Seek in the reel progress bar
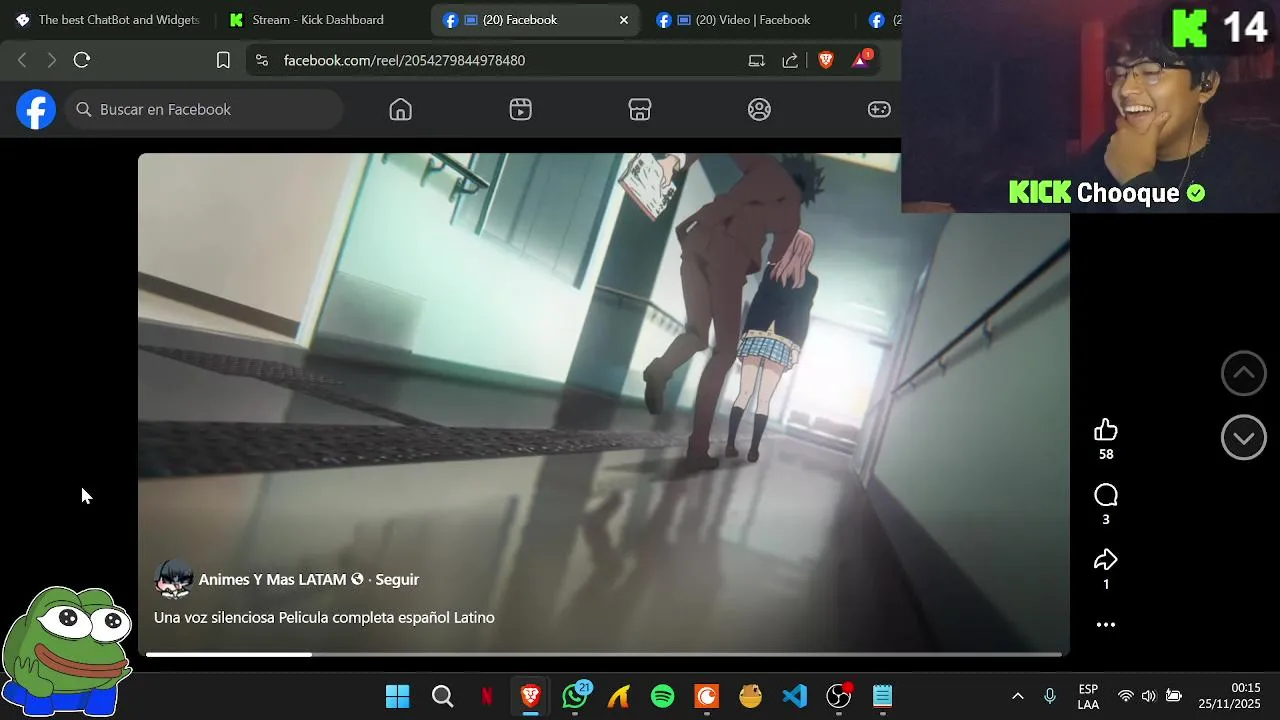This screenshot has width=1280, height=720. [604, 655]
